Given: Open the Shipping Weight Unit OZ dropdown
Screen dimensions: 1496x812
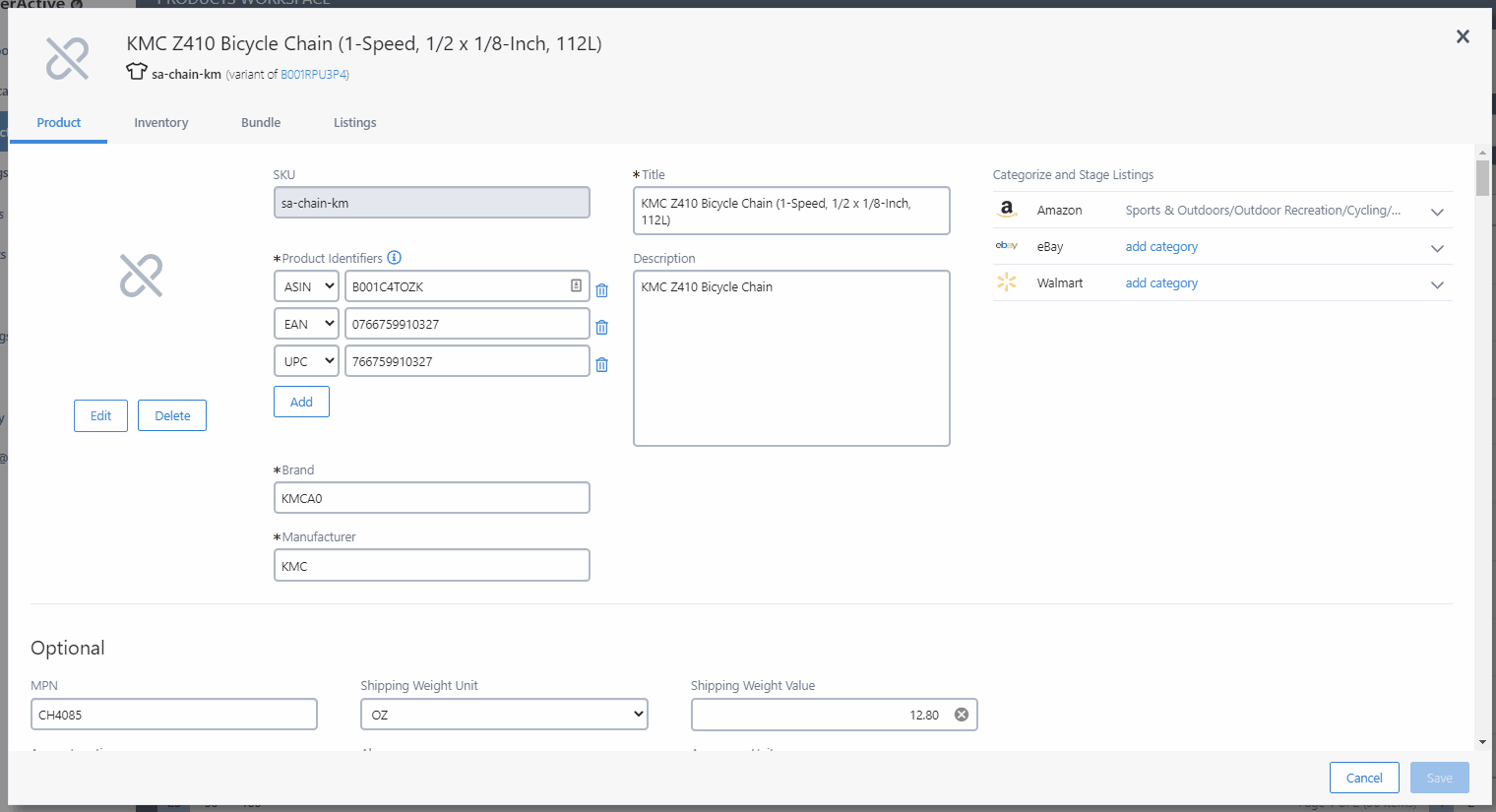Looking at the screenshot, I should (504, 715).
